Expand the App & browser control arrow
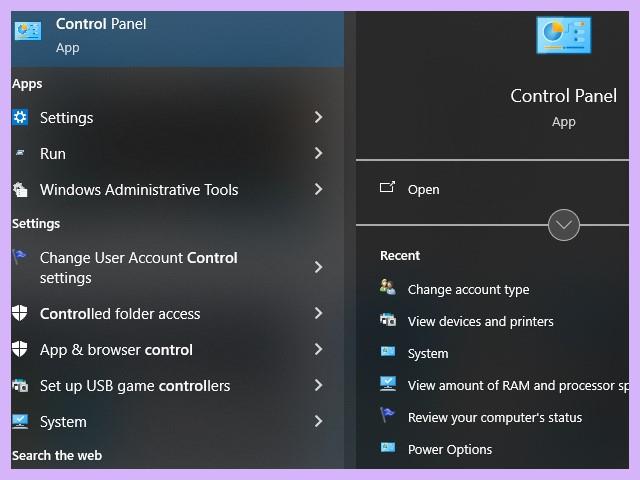 click(x=318, y=349)
